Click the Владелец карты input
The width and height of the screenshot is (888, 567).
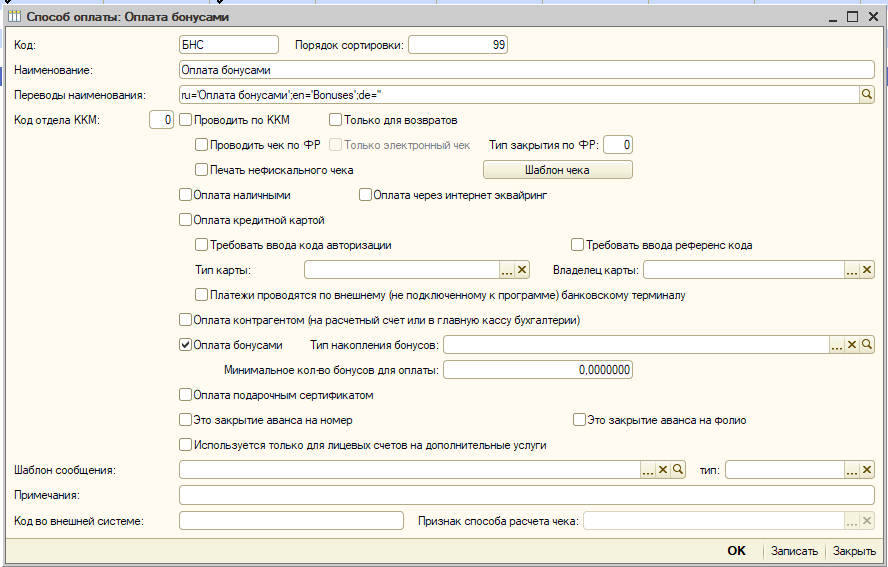pyautogui.click(x=744, y=270)
